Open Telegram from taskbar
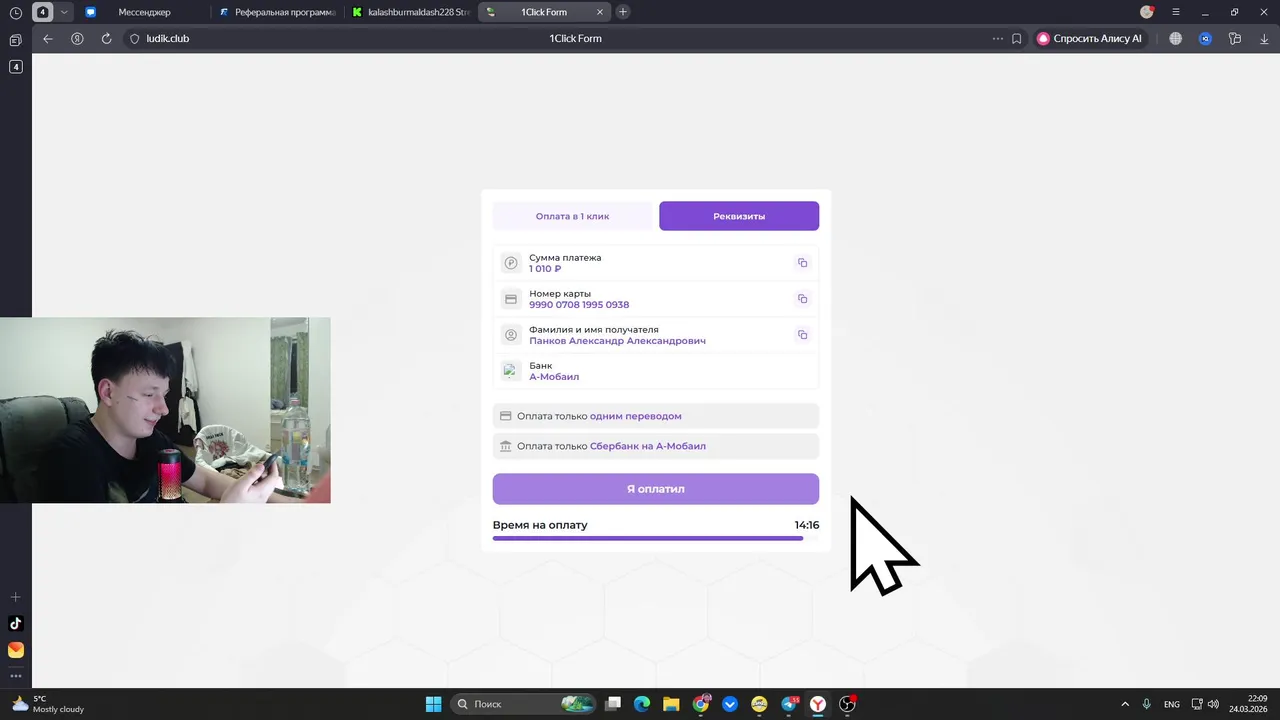1280x720 pixels. point(789,704)
